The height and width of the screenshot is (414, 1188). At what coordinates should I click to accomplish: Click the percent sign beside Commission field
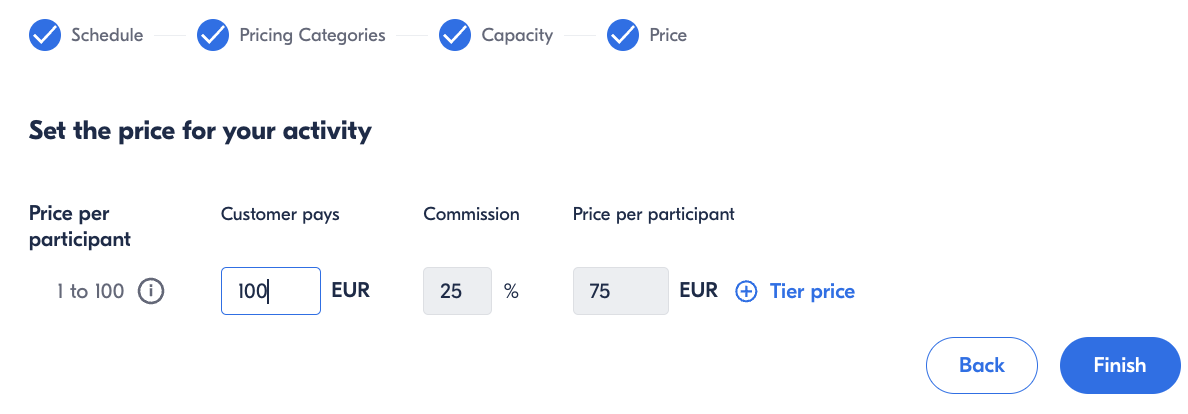[511, 291]
